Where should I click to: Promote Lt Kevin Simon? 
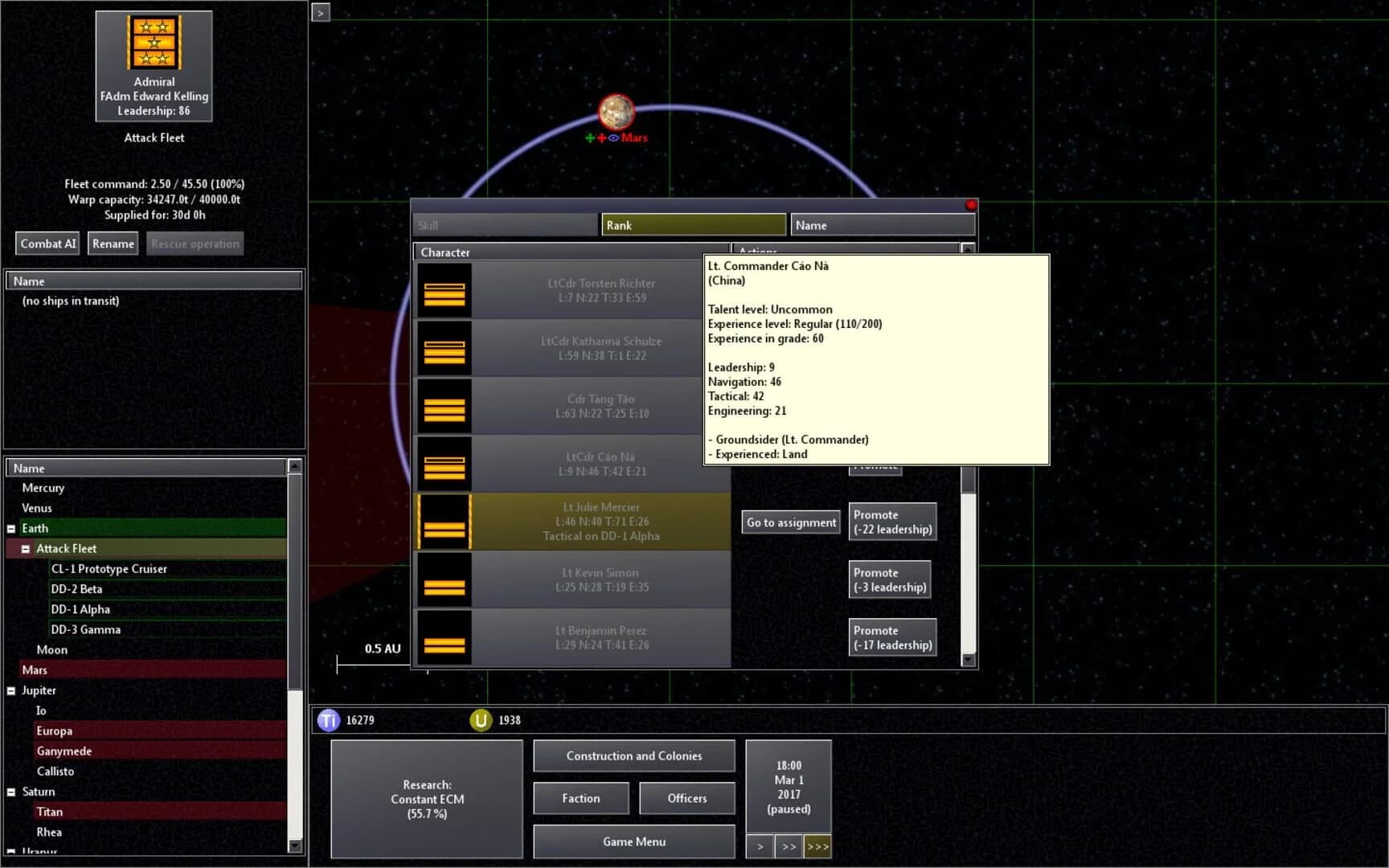889,579
